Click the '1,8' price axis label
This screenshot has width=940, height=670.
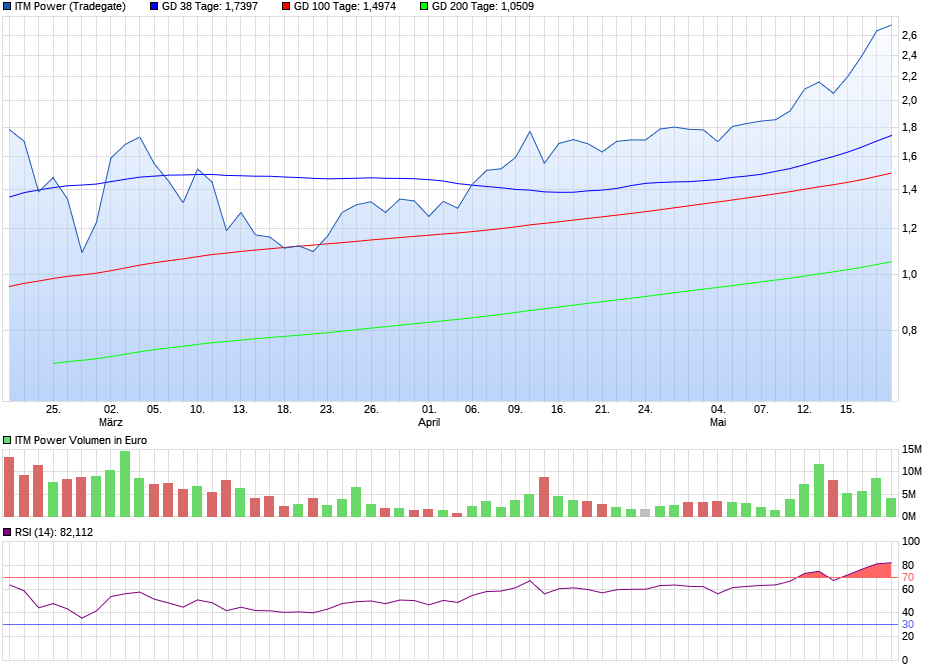(x=909, y=128)
